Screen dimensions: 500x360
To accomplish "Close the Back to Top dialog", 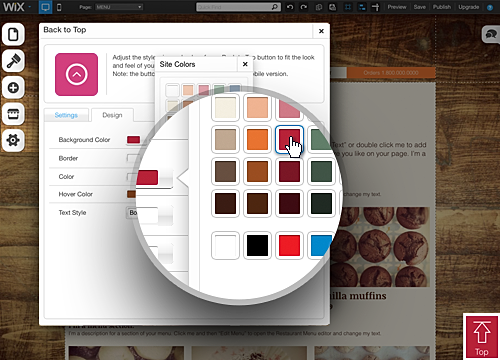I will point(321,31).
